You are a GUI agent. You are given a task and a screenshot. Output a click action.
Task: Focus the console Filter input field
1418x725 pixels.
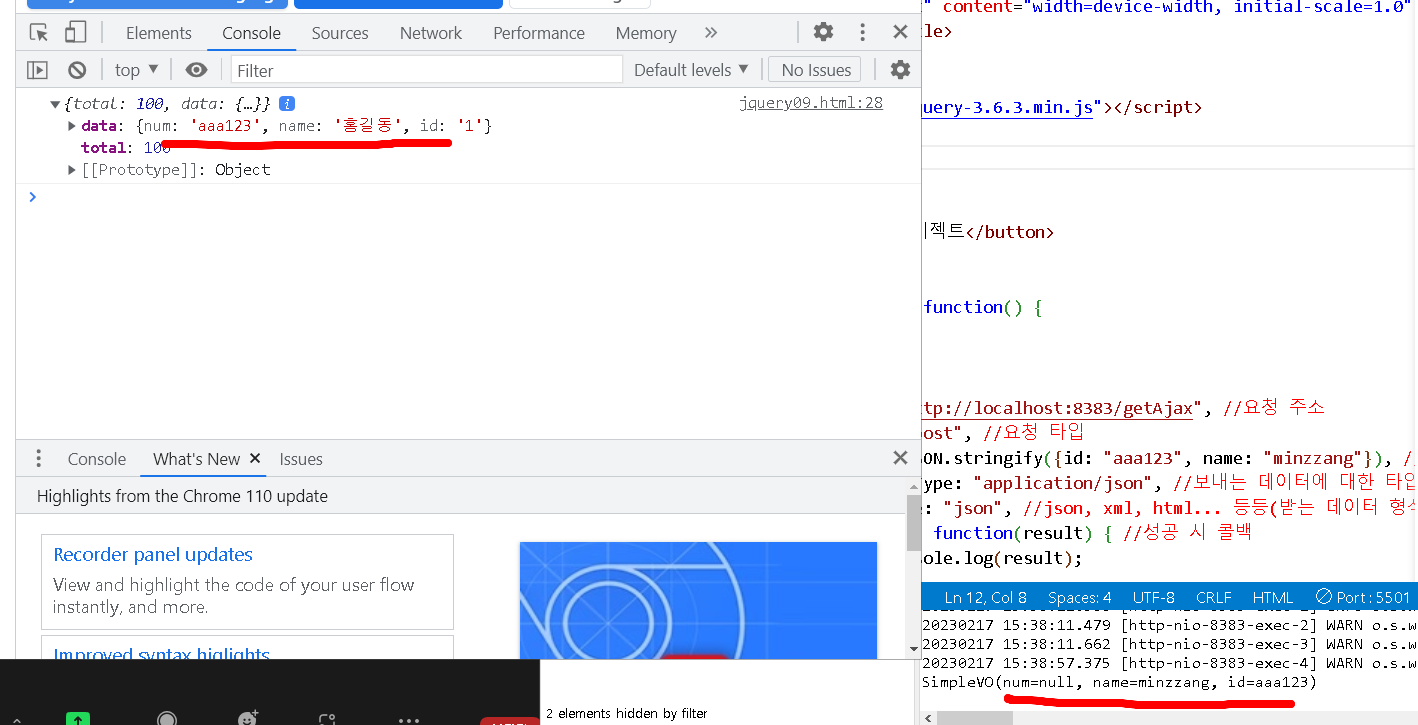(x=426, y=70)
